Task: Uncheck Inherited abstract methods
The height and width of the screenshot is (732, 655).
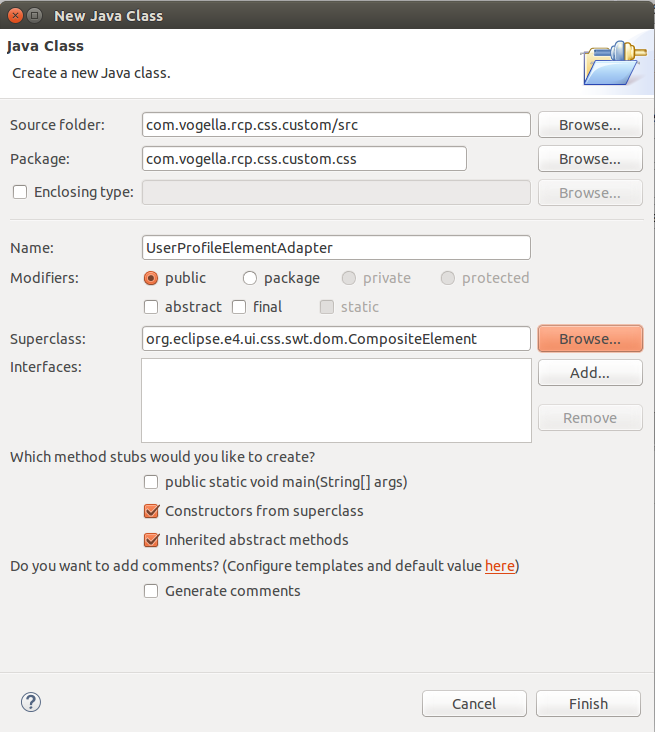Action: (151, 540)
